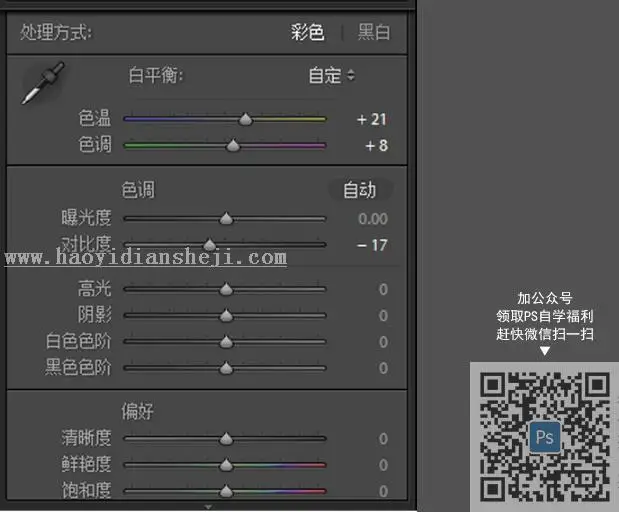The image size is (619, 512).
Task: Click the tint value field +8
Action: point(377,146)
